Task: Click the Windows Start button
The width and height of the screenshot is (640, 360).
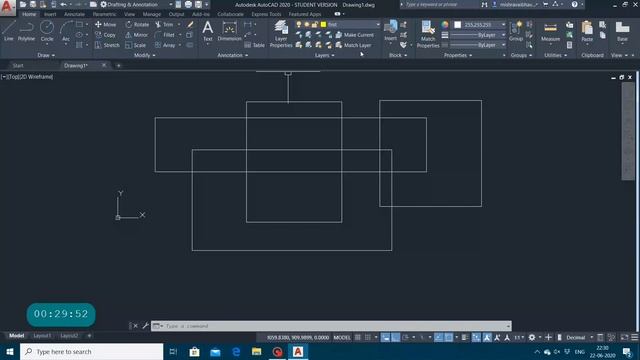Action: point(10,351)
